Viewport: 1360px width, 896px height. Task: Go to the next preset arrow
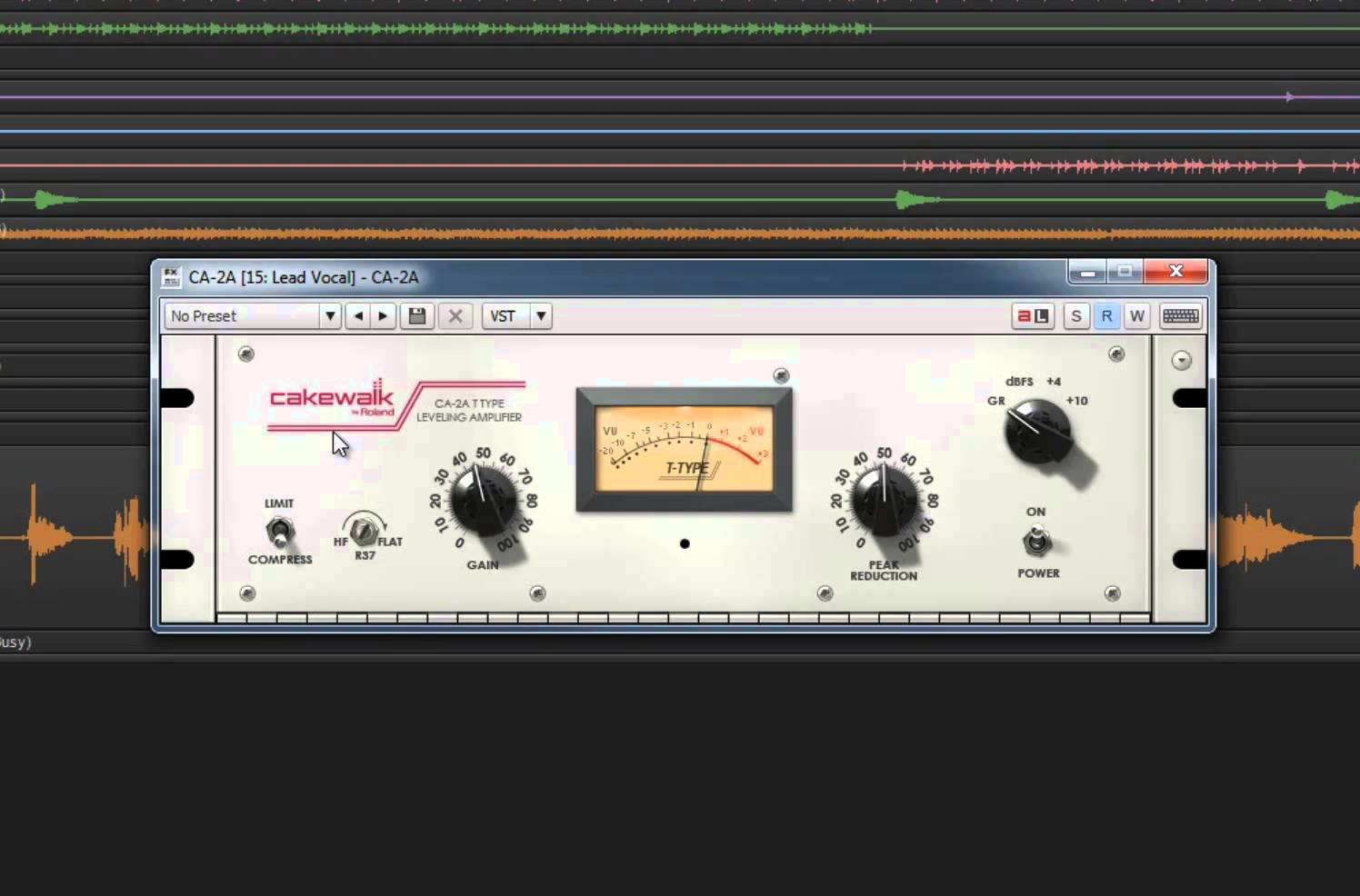[x=383, y=316]
